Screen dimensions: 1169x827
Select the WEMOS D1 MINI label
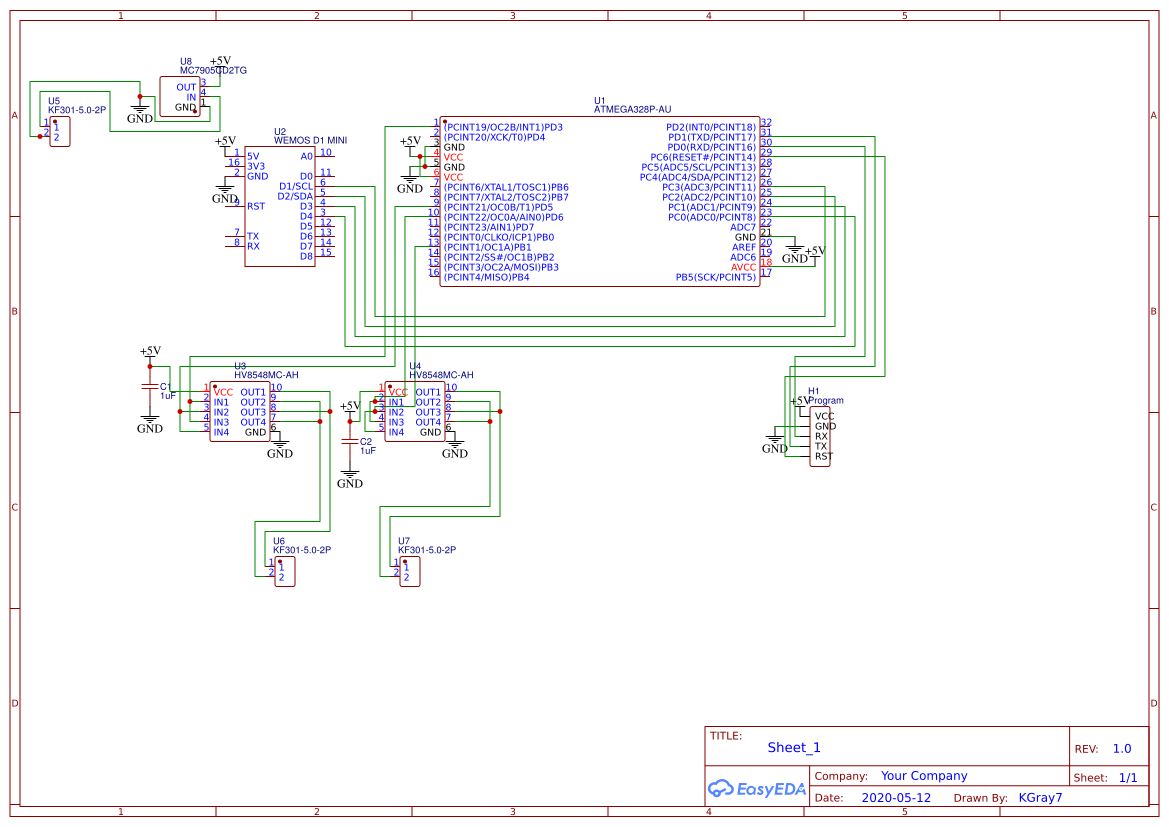(x=310, y=140)
